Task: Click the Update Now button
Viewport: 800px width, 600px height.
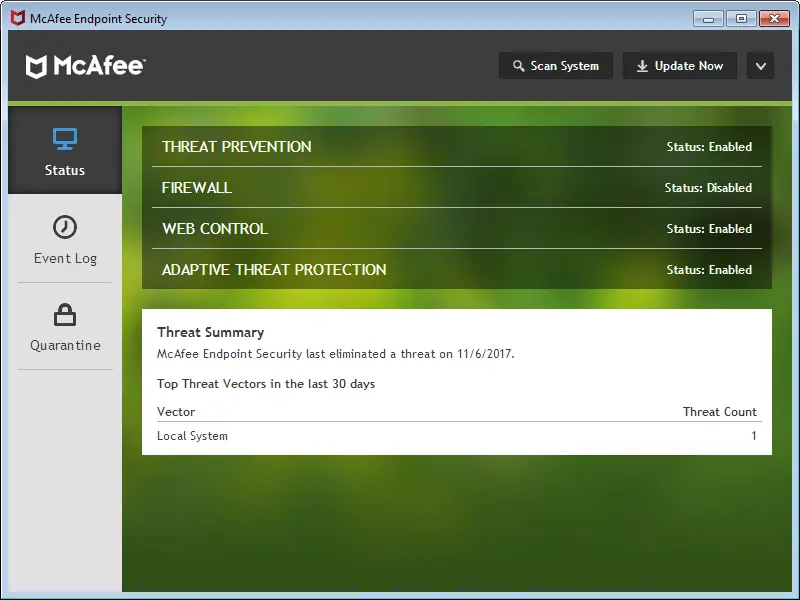Action: [x=680, y=66]
